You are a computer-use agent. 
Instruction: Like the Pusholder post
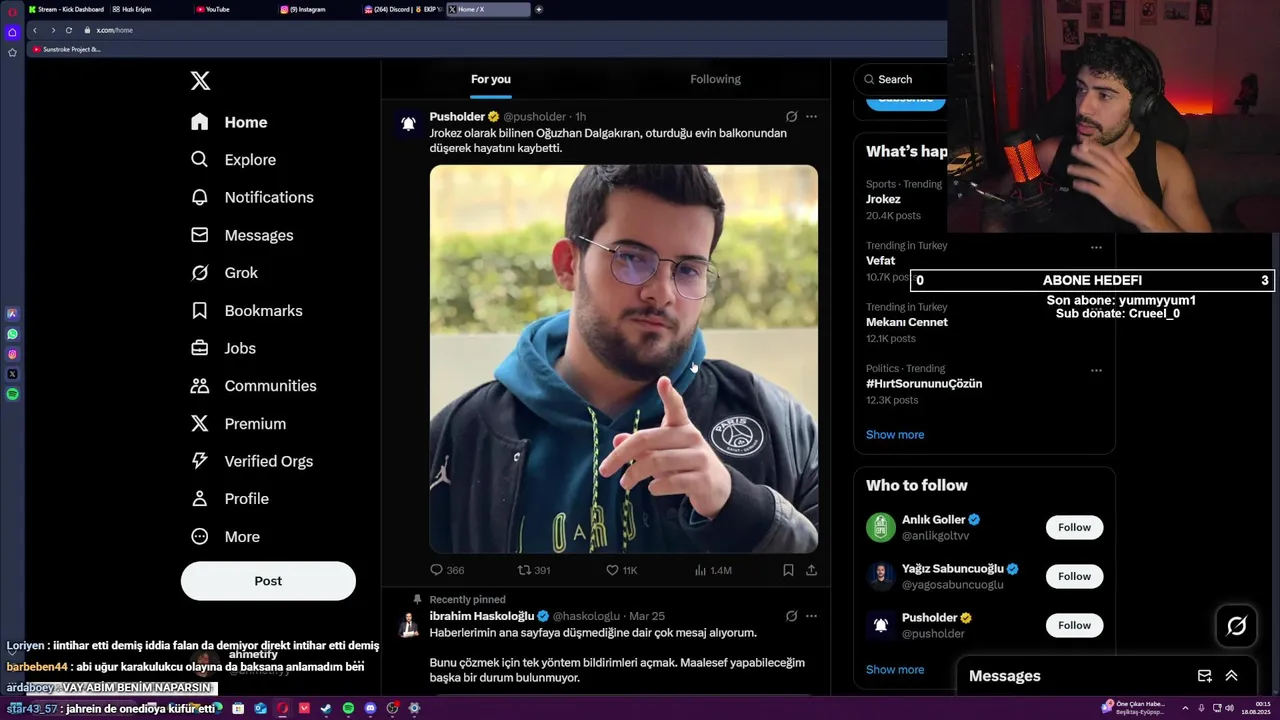pyautogui.click(x=621, y=570)
